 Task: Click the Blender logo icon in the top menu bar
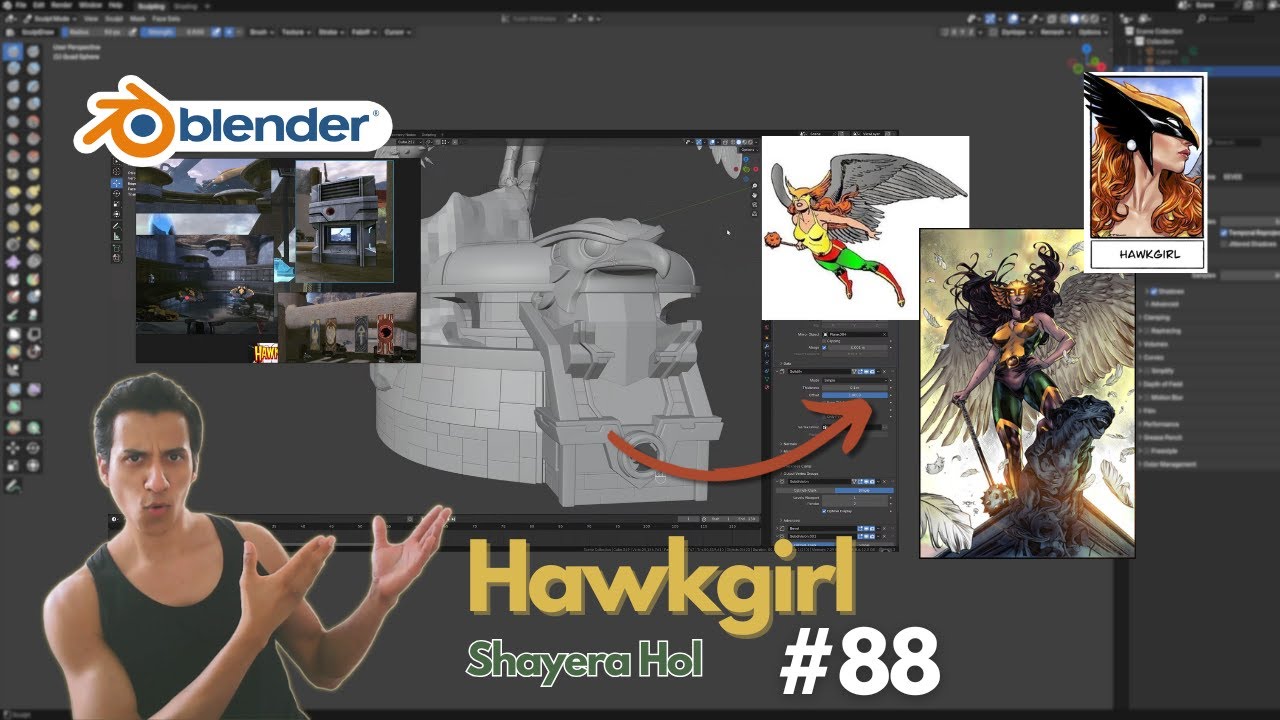click(7, 6)
